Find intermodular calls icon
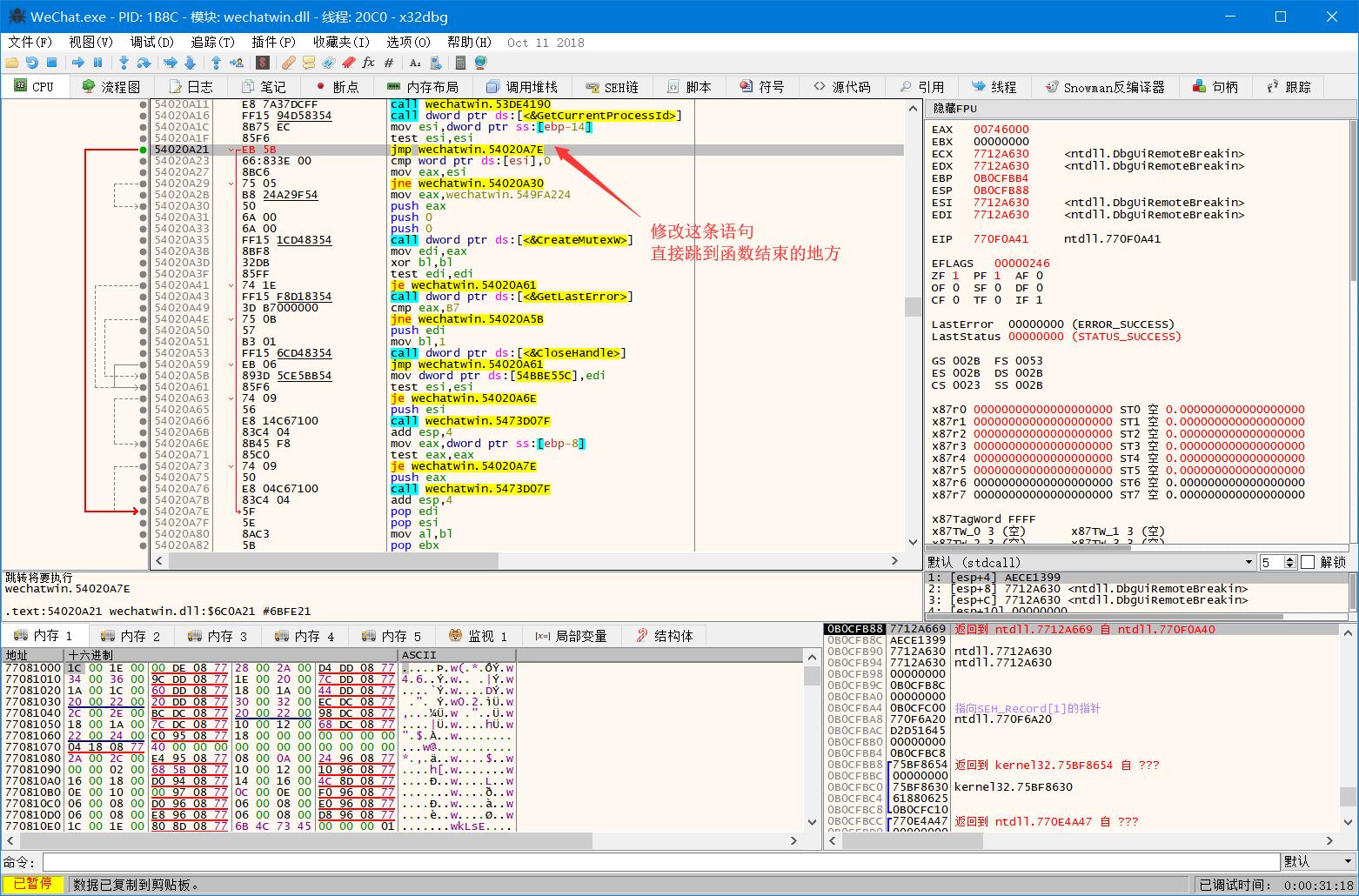The image size is (1359, 896). pos(435,63)
